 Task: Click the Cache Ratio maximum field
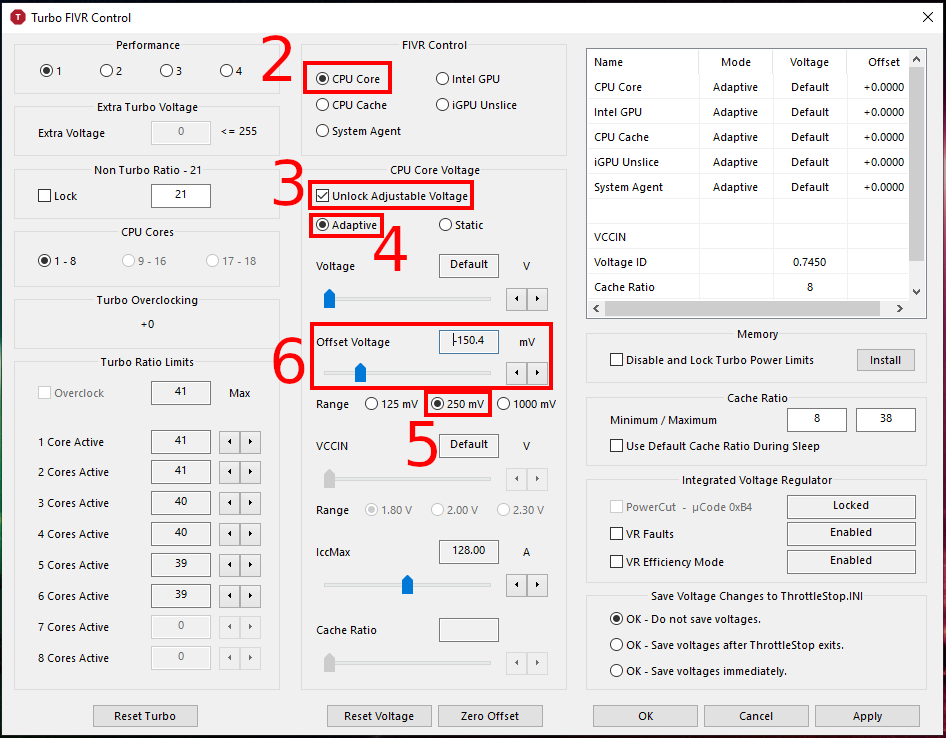(886, 419)
